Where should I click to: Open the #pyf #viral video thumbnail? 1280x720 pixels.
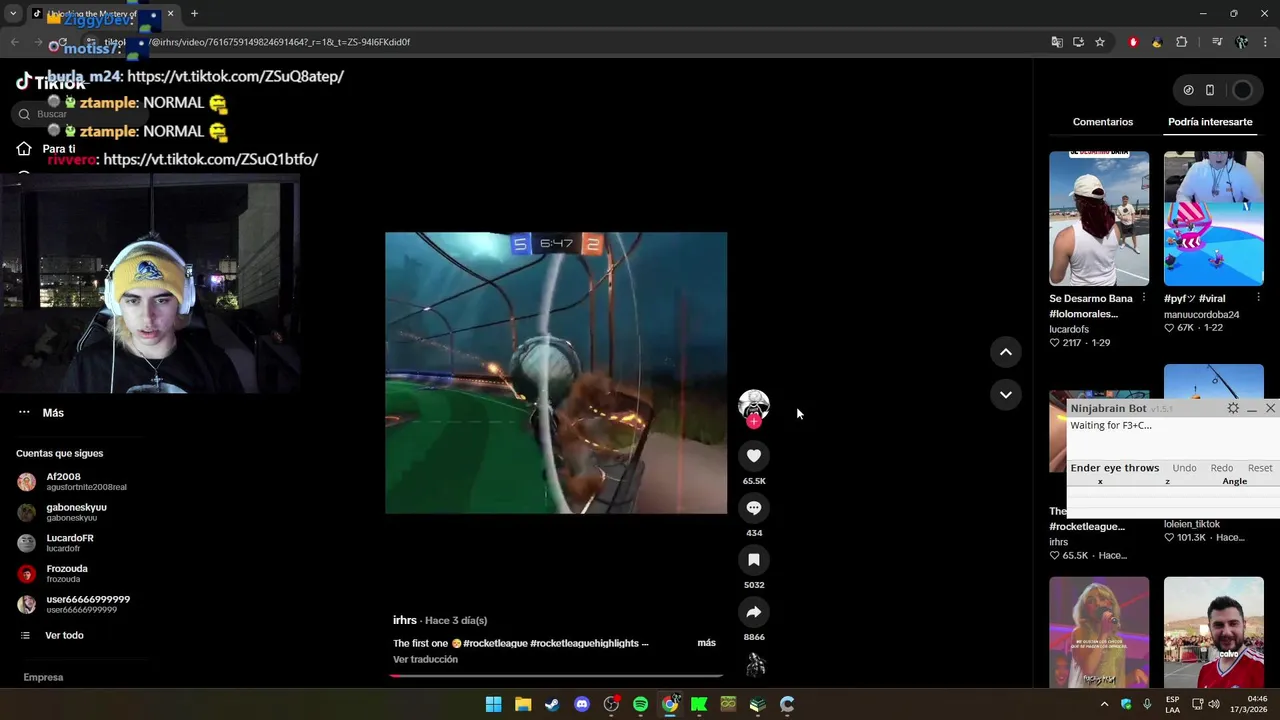(1214, 218)
